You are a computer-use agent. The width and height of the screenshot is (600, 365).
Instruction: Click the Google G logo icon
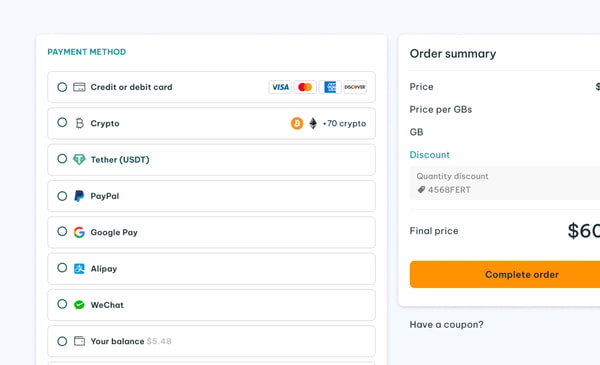point(79,232)
